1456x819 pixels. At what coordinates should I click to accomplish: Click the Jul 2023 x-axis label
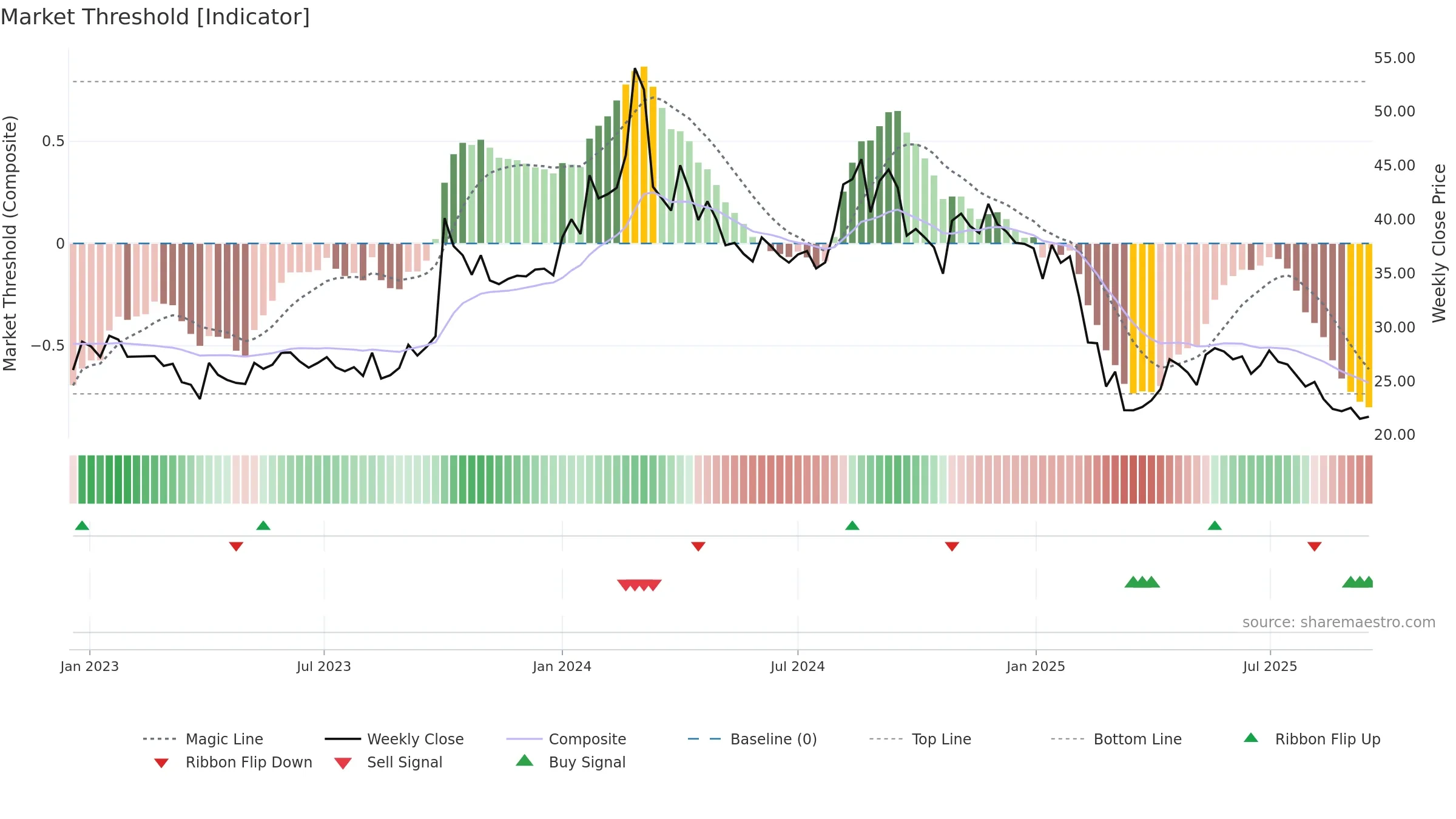(324, 666)
